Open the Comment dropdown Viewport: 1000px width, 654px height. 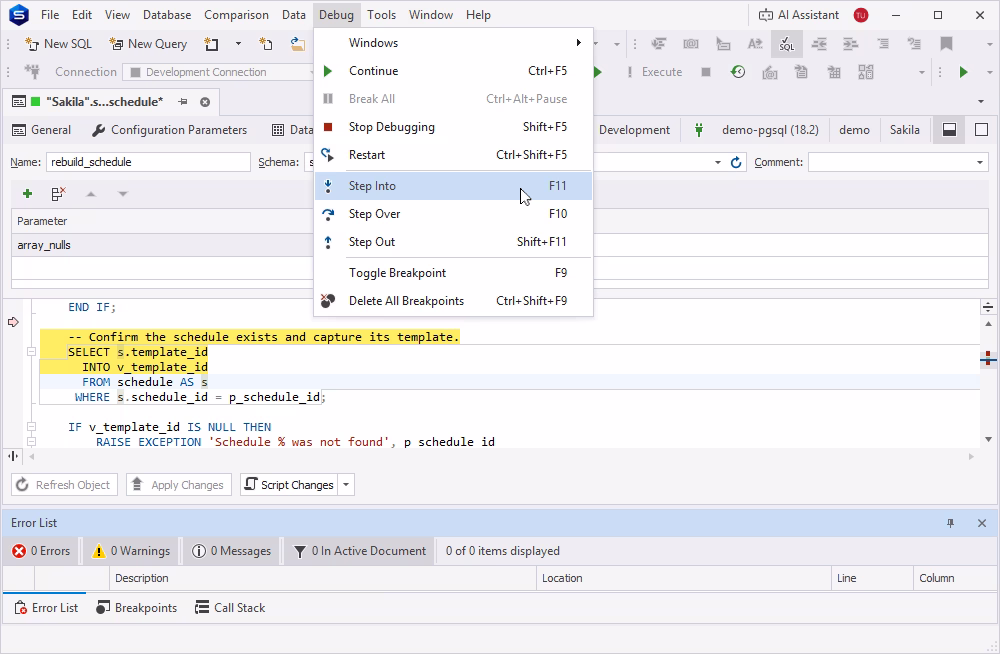[x=980, y=163]
